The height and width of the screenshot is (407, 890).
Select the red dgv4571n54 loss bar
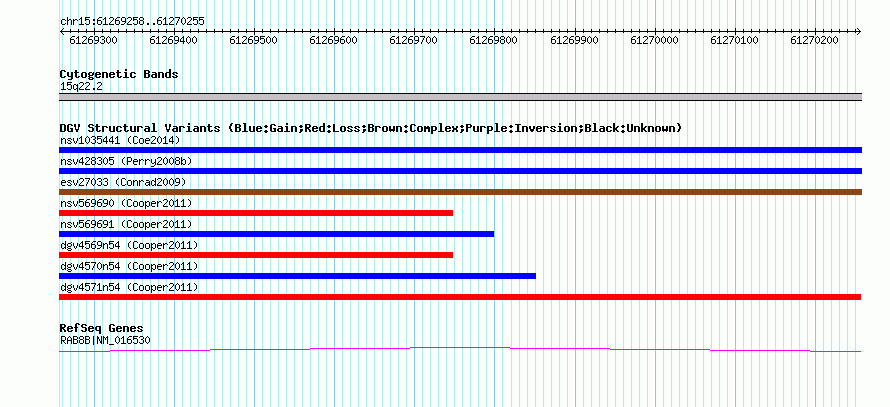460,297
